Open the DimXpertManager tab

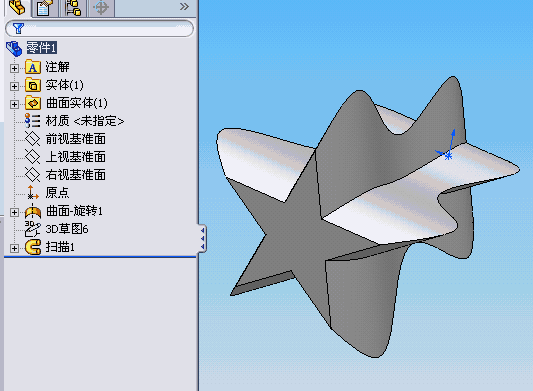point(101,7)
